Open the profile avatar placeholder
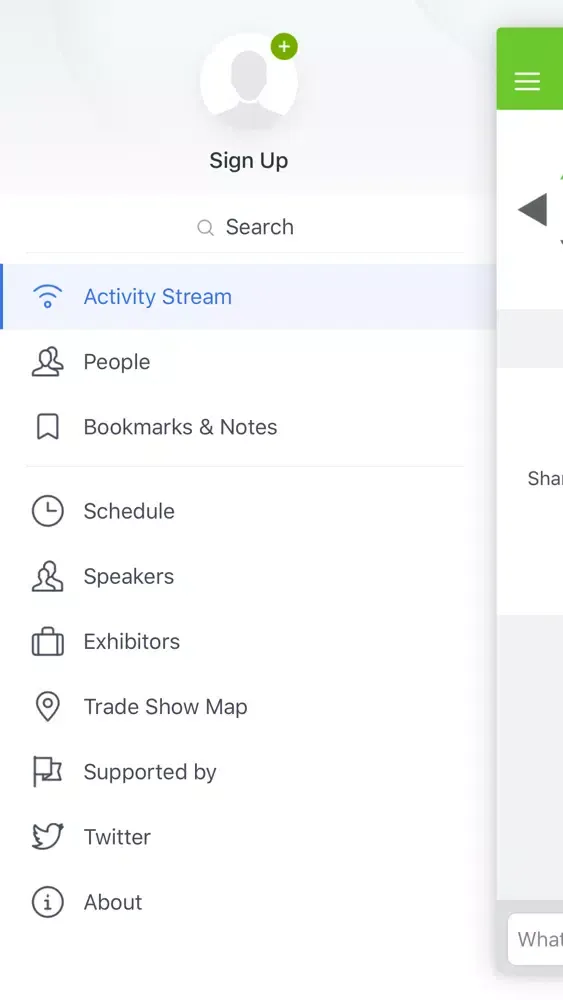 (x=249, y=81)
